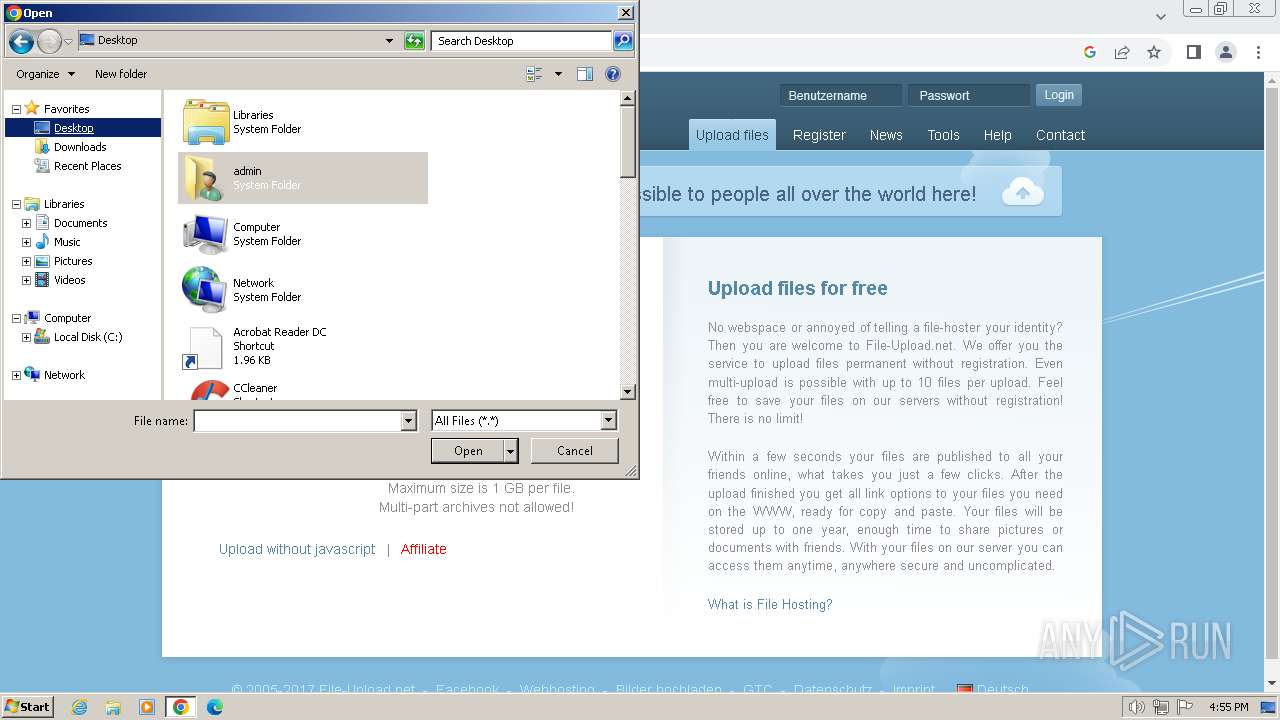Viewport: 1280px width, 720px height.
Task: Expand the Documents library node
Action: (26, 223)
